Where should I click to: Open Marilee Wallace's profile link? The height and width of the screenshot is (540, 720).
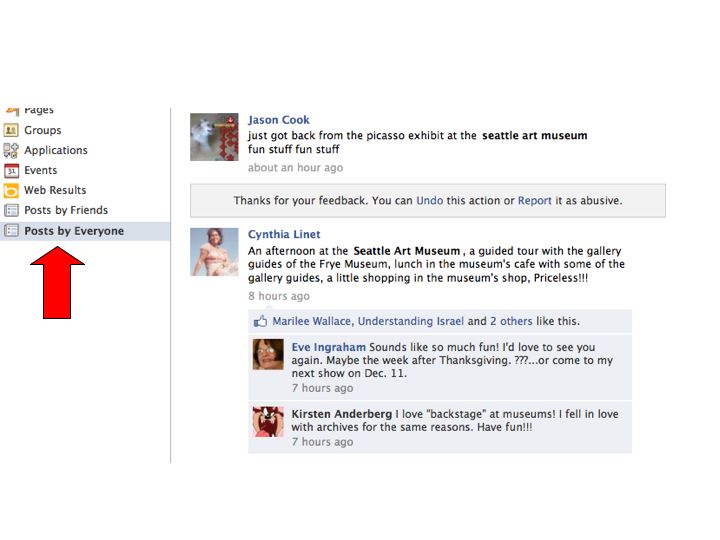(311, 322)
